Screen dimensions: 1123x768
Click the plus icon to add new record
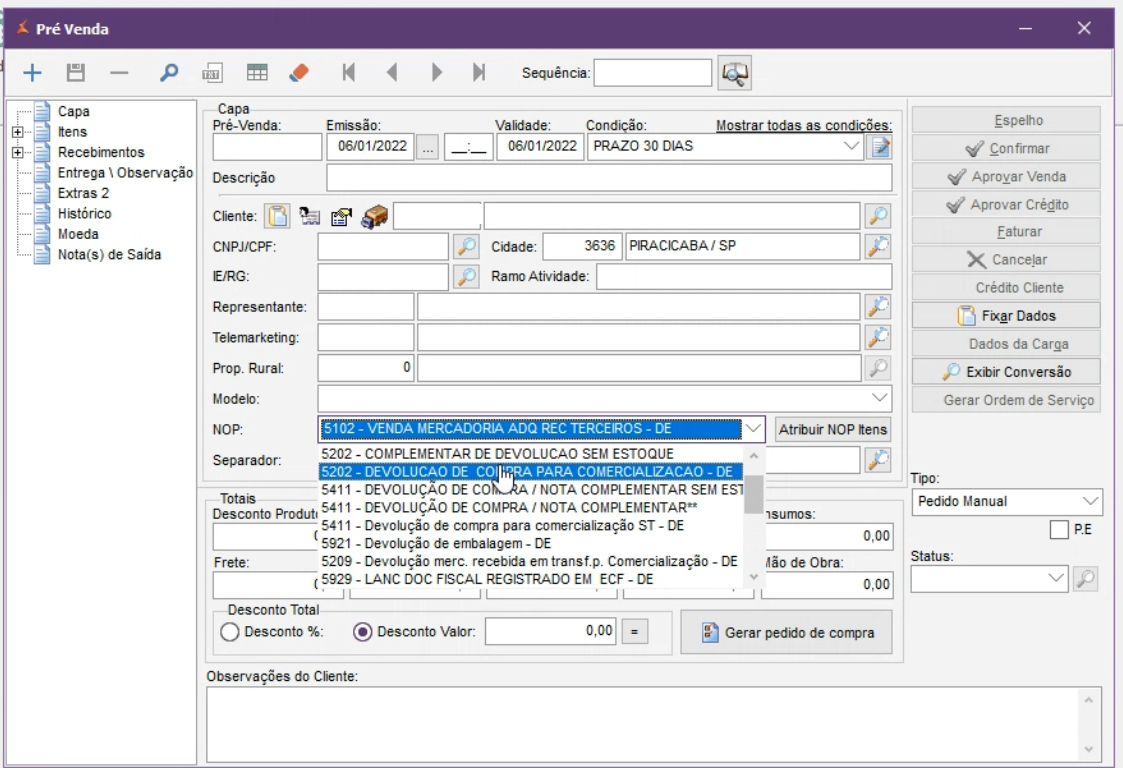(33, 72)
